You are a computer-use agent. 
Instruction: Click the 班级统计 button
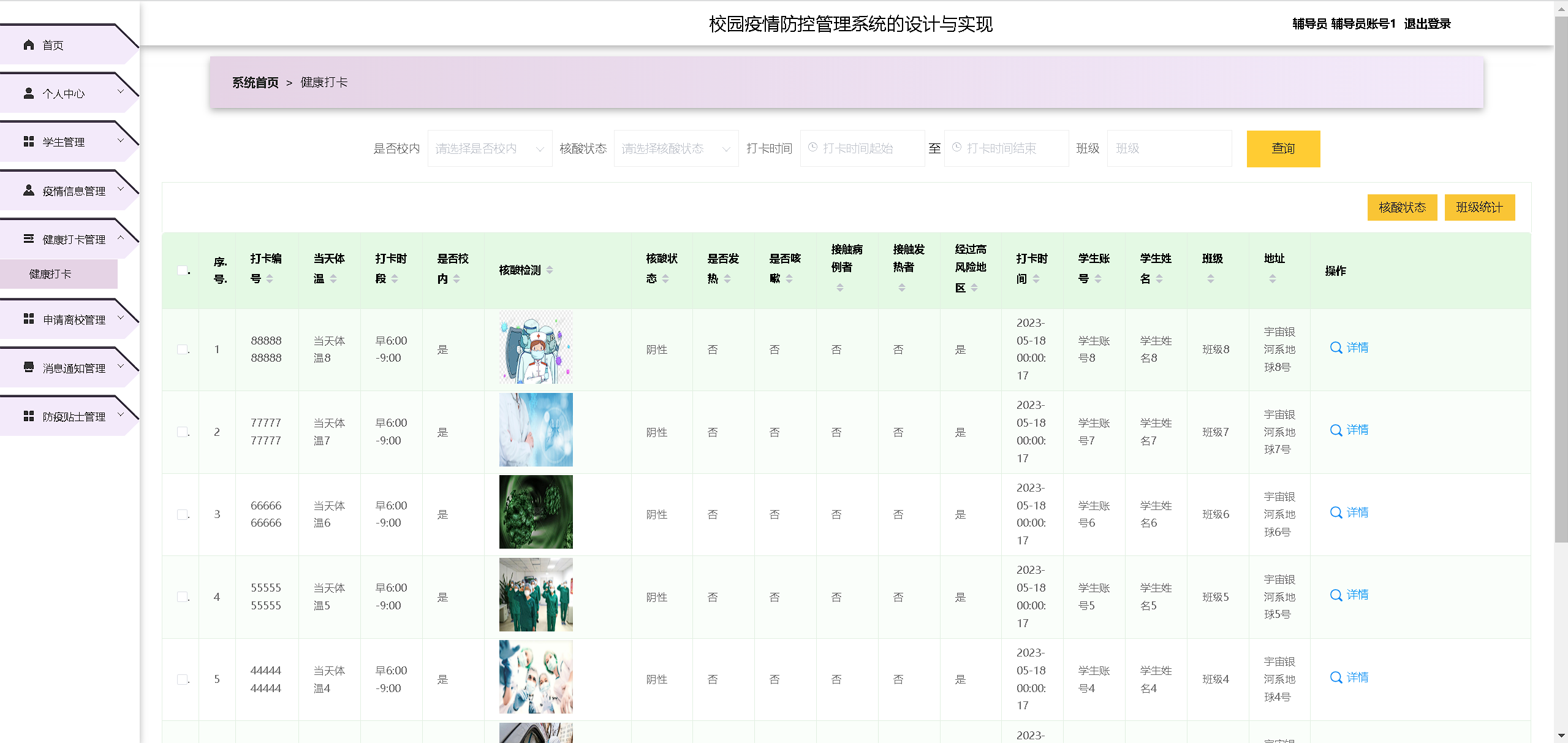1479,207
